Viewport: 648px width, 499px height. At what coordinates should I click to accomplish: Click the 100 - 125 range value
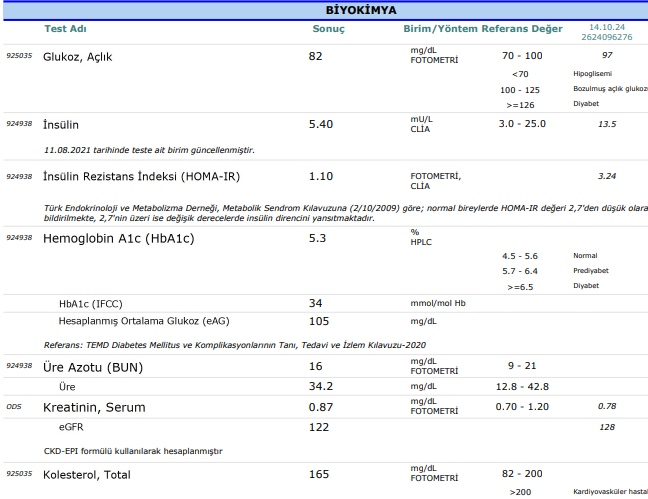520,90
